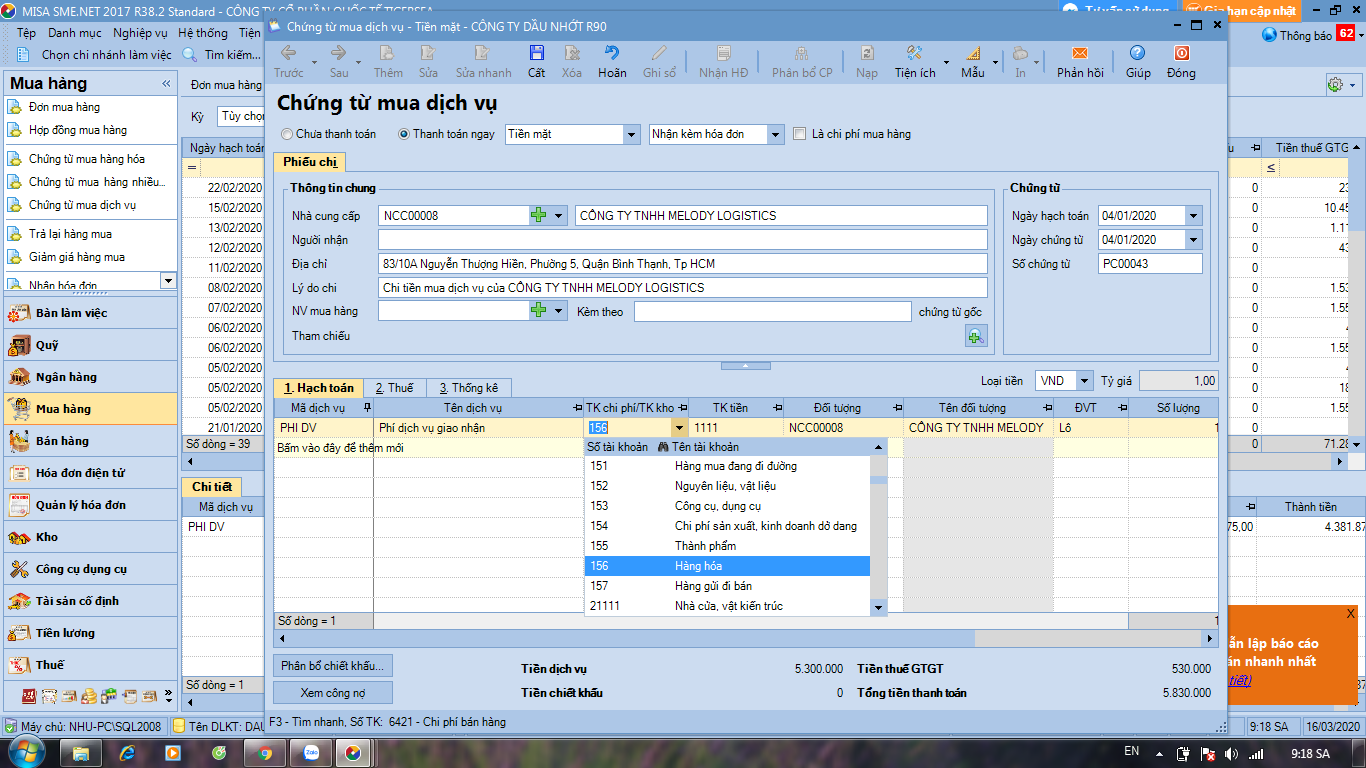The height and width of the screenshot is (768, 1366).
Task: Tick the Là chi phí mua hàng checkbox
Action: tap(800, 134)
